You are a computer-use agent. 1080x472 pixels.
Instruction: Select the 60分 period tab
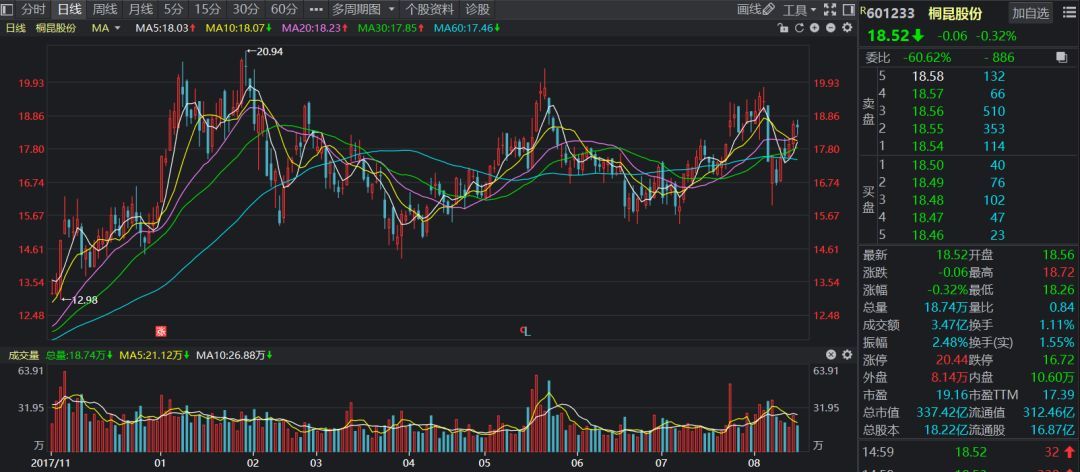tap(284, 9)
